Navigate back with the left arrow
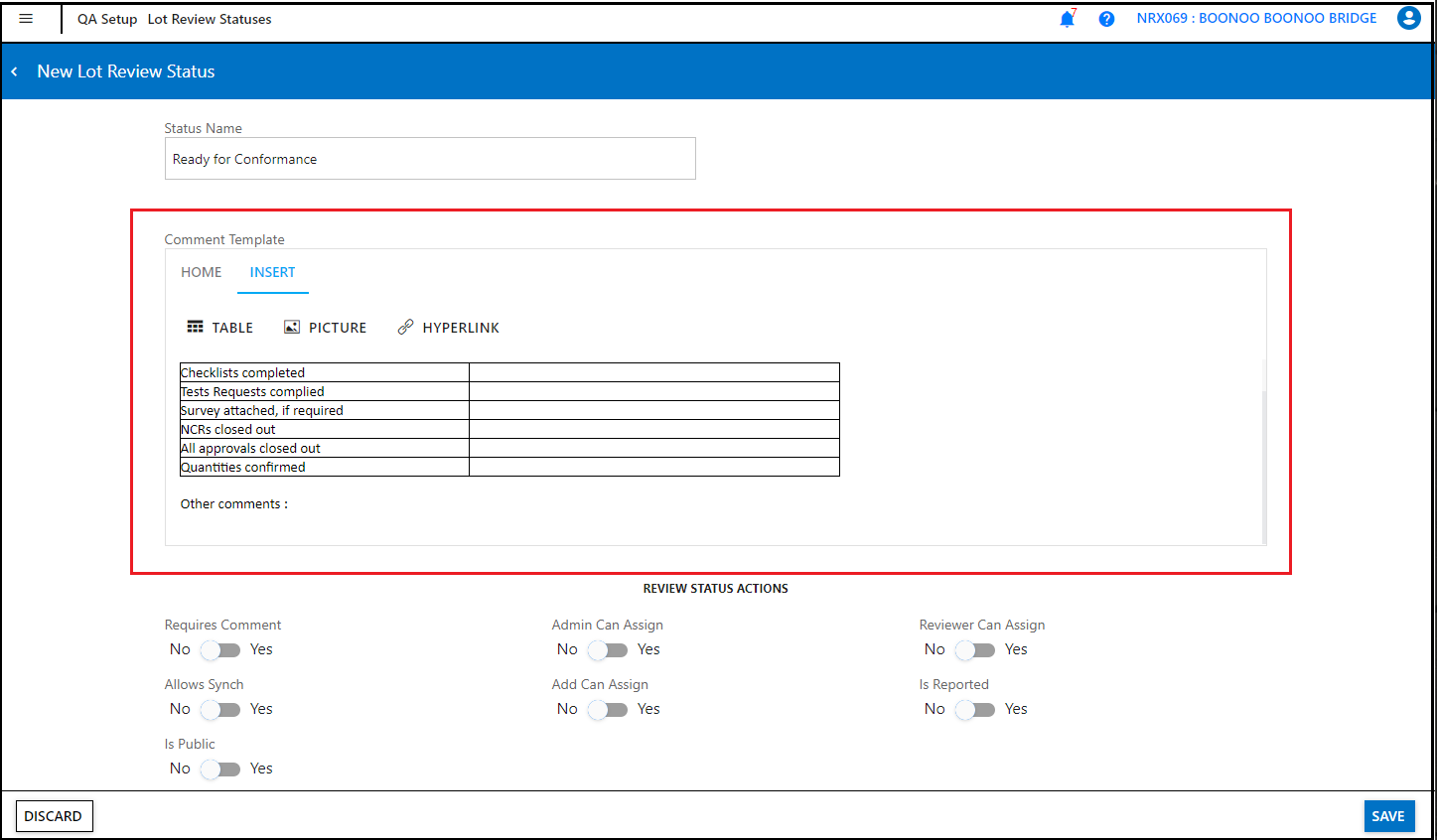The image size is (1437, 840). [x=13, y=70]
